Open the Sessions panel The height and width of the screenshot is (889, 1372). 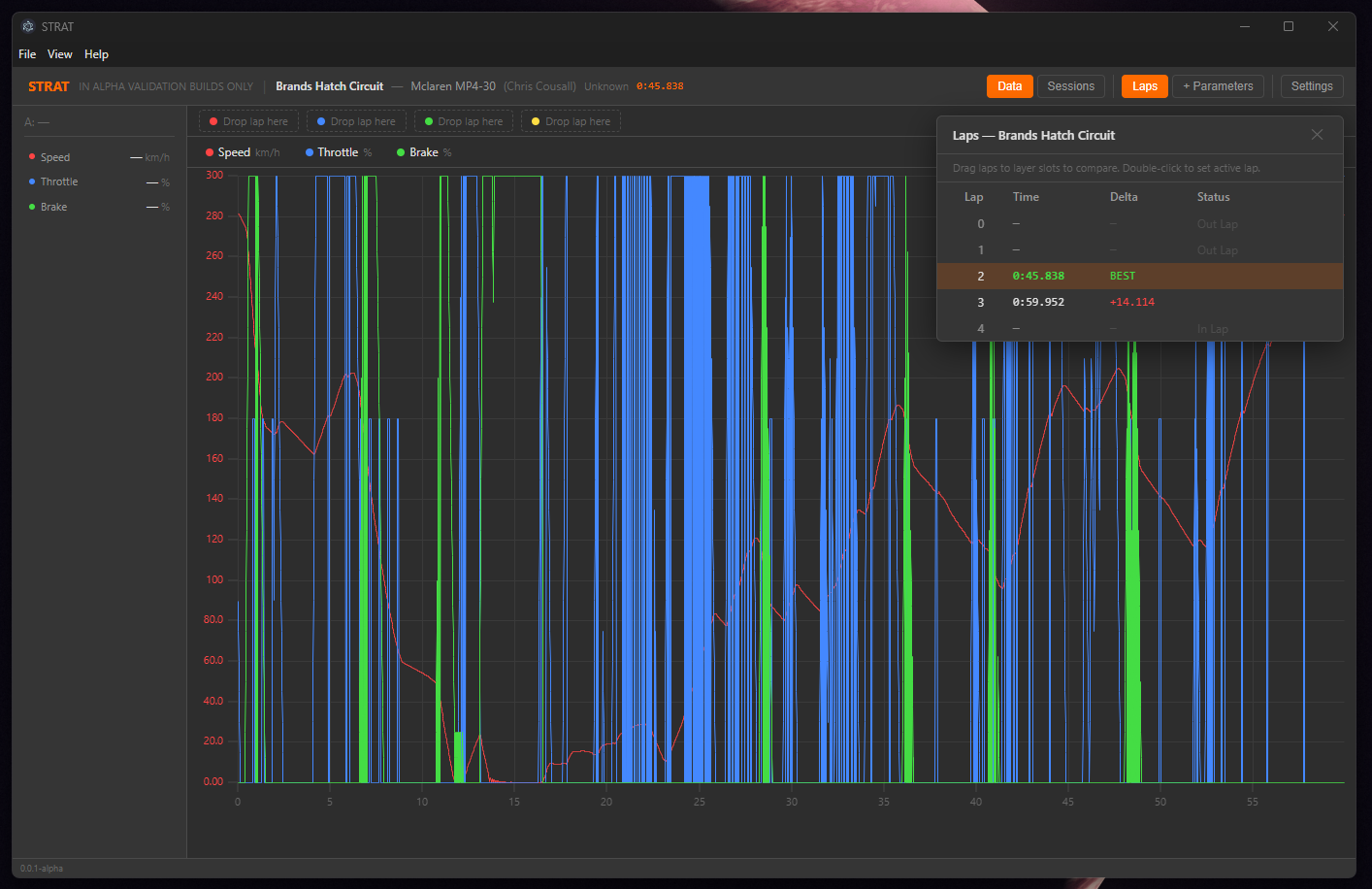(1070, 86)
